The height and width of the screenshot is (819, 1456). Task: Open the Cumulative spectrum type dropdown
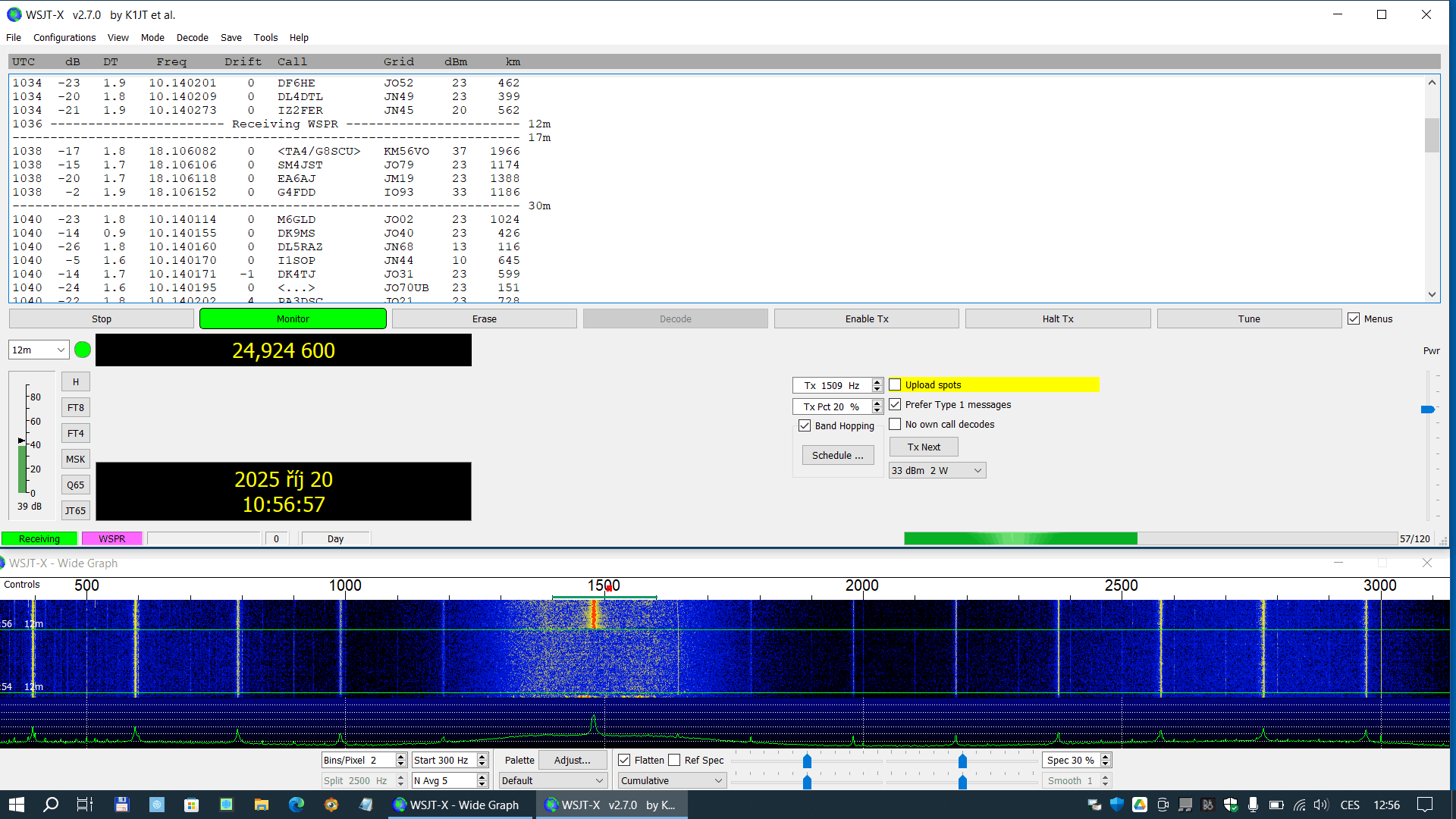click(672, 780)
